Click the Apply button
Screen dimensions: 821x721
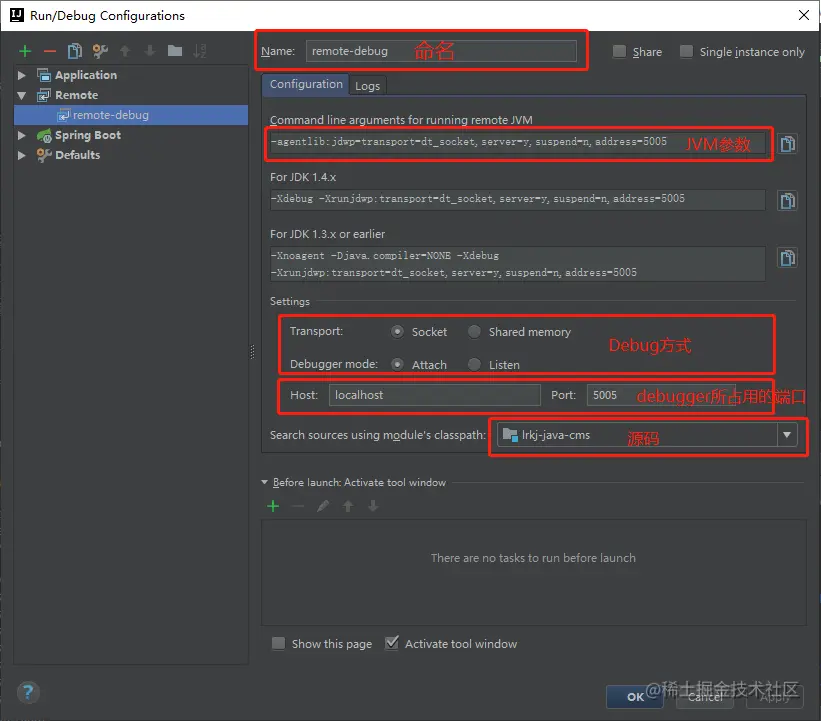pyautogui.click(x=775, y=697)
